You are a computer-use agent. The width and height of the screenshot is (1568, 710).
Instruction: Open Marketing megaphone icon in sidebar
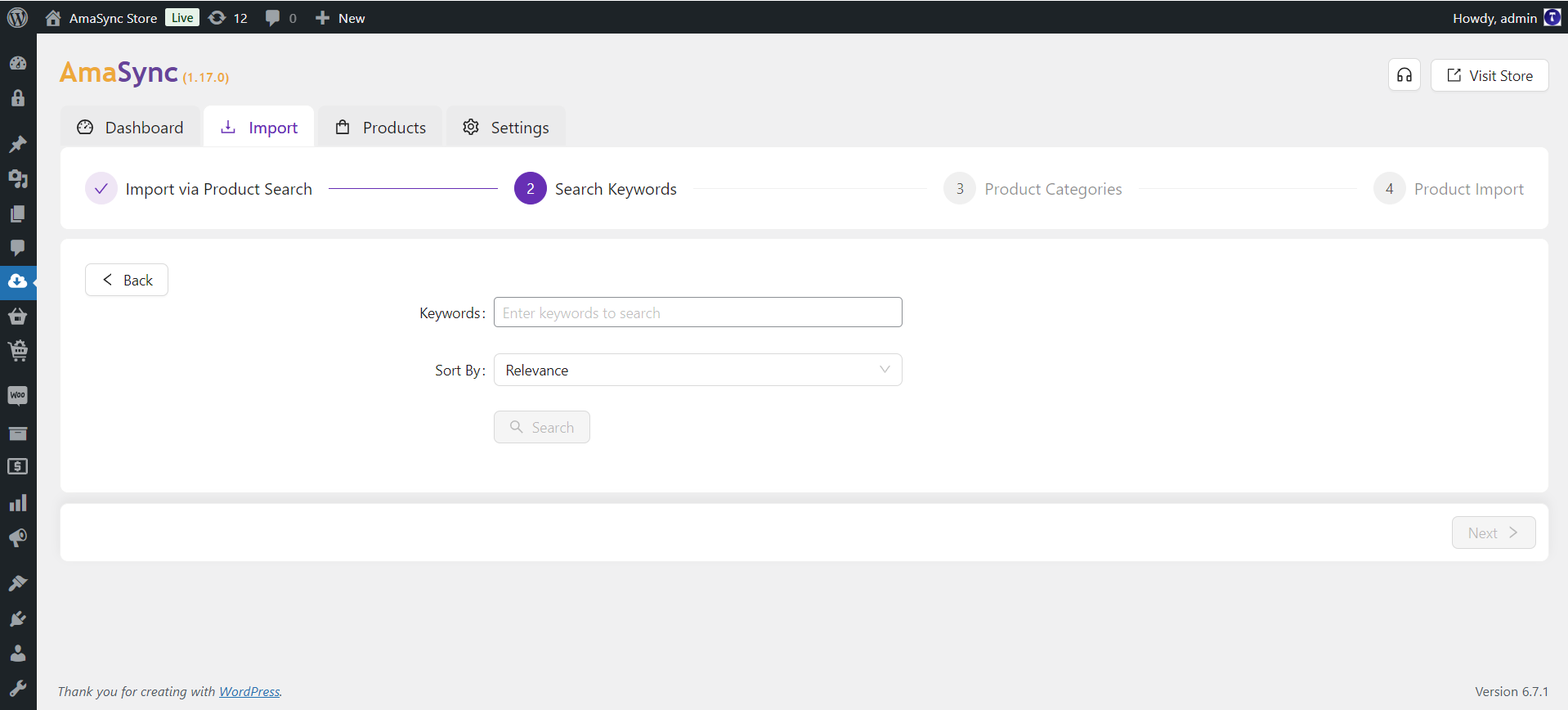coord(18,537)
